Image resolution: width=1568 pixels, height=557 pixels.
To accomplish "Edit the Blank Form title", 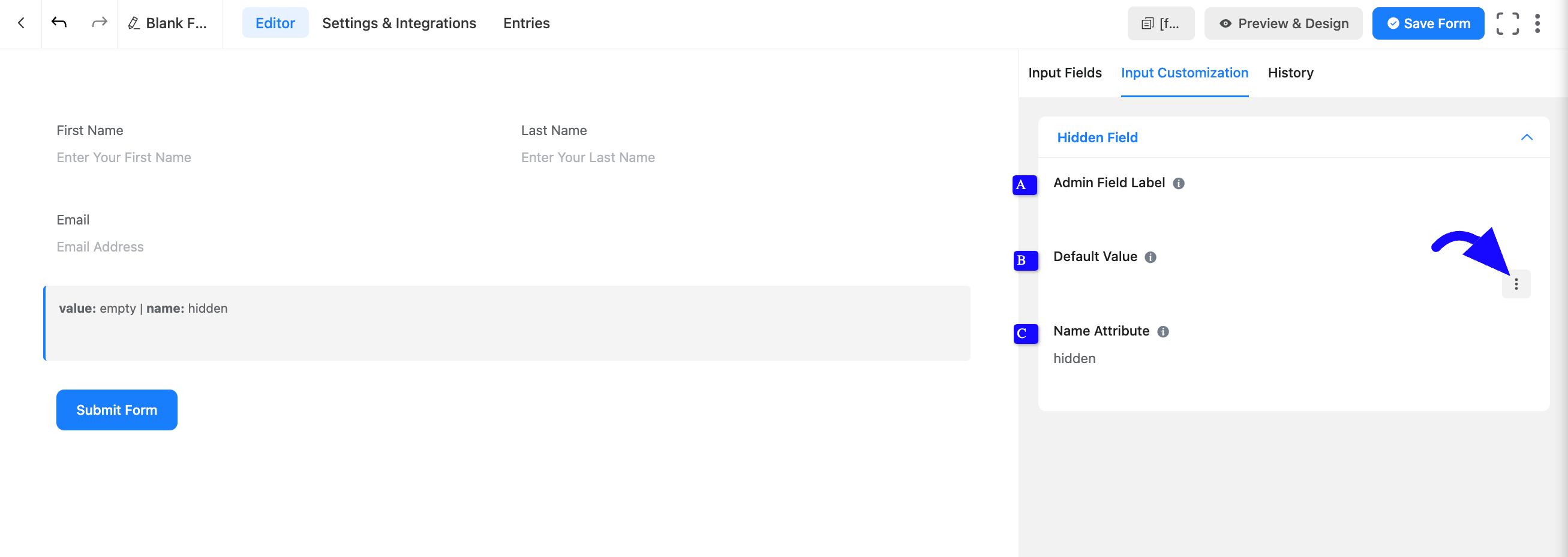I will (x=168, y=23).
